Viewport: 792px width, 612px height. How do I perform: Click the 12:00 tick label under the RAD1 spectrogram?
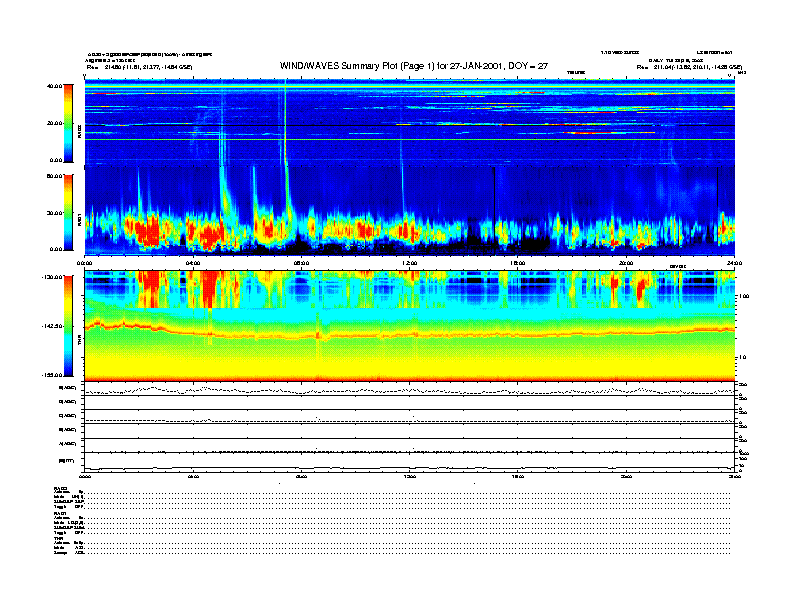410,263
